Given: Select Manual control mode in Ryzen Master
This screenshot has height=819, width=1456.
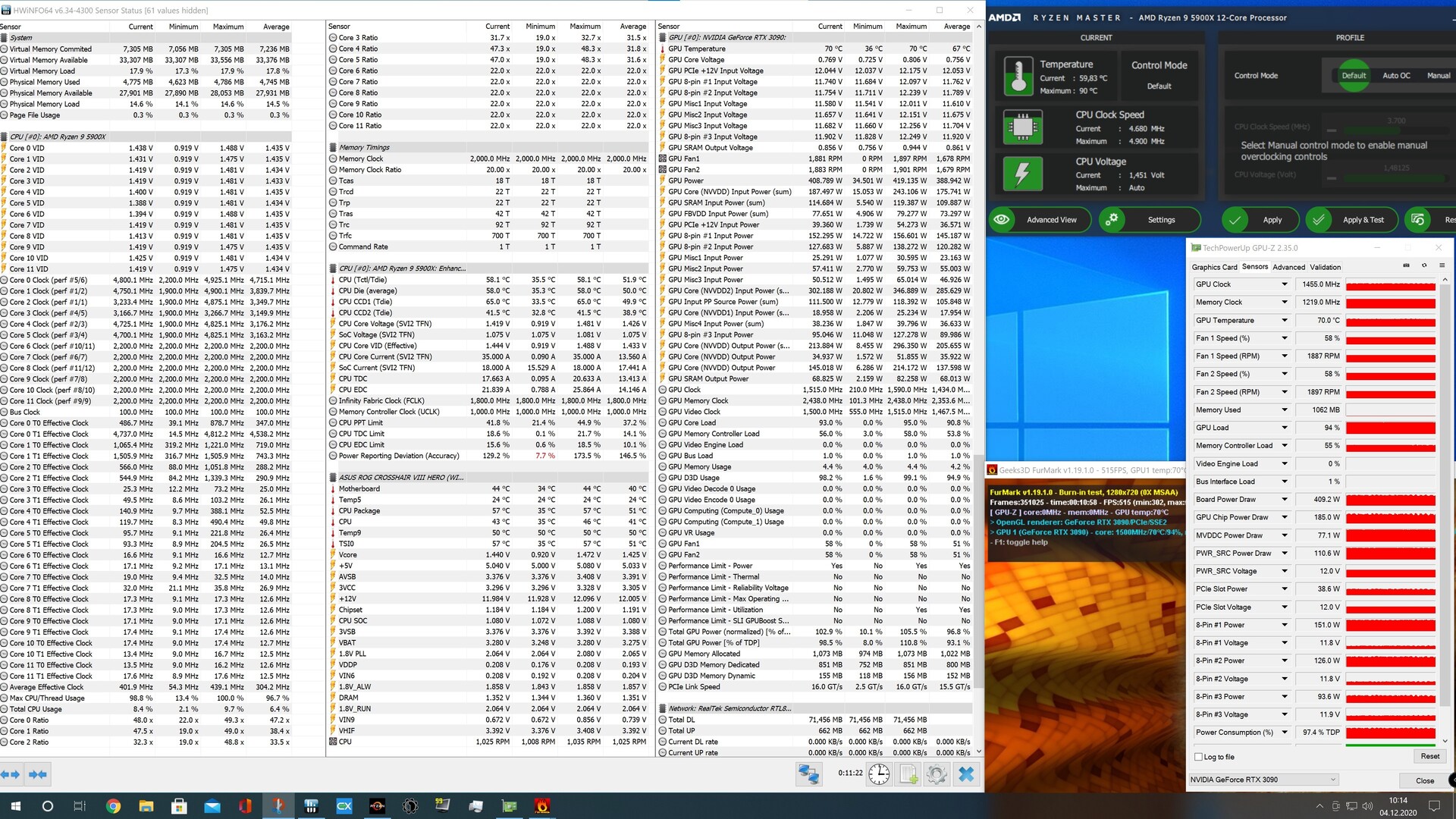Looking at the screenshot, I should 1438,76.
